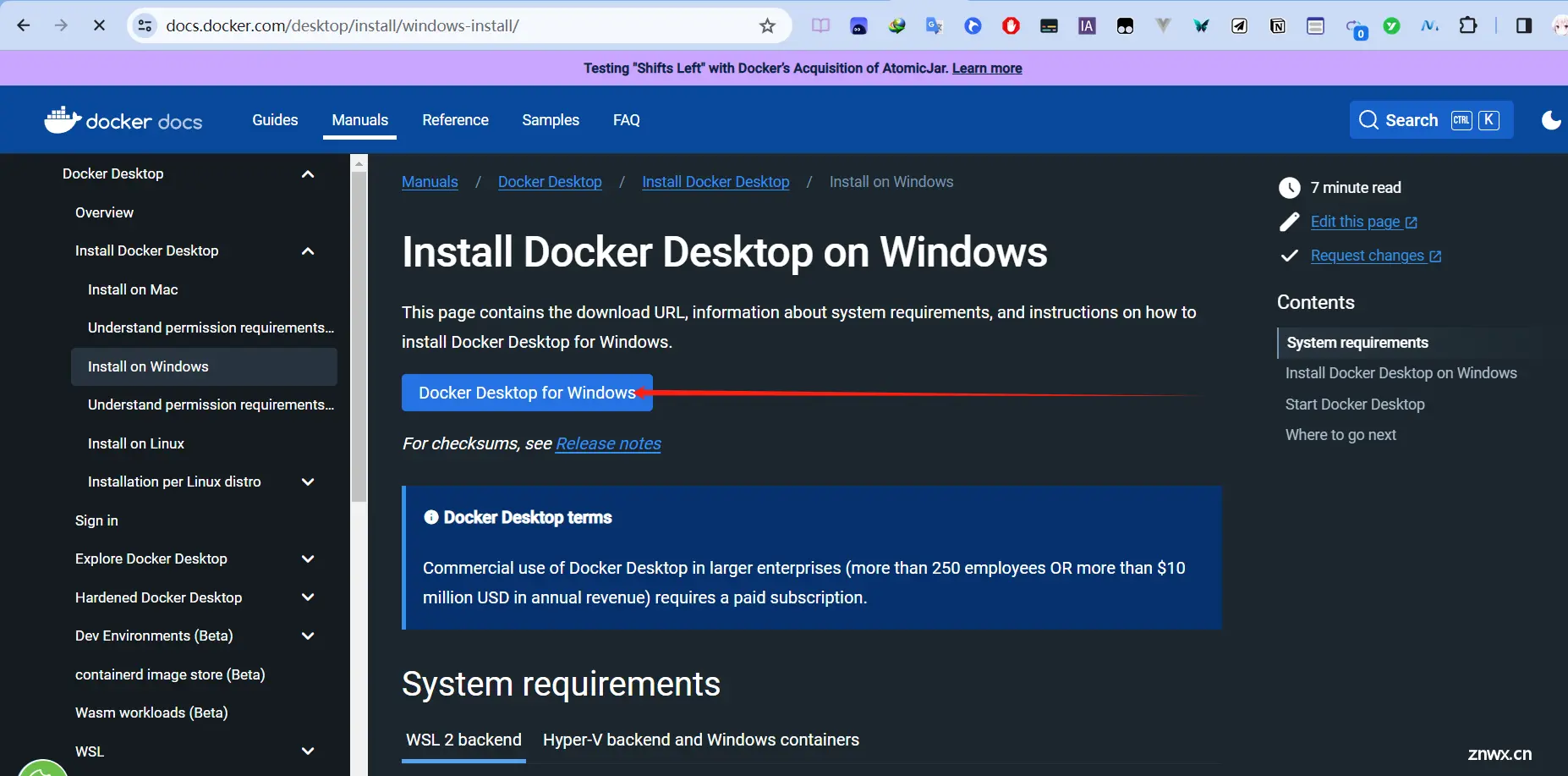Click the Docker Desktop breadcrumb link
Image resolution: width=1568 pixels, height=776 pixels.
(550, 182)
